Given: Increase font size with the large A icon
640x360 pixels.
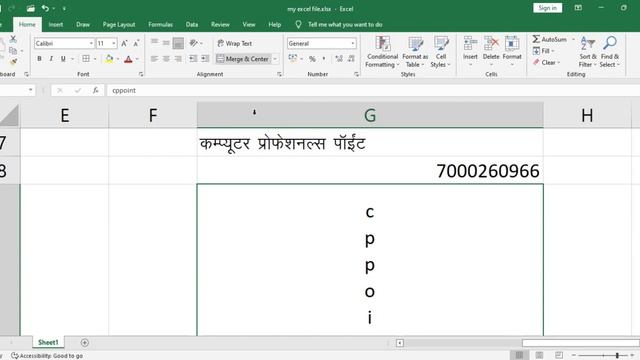Looking at the screenshot, I should [124, 43].
